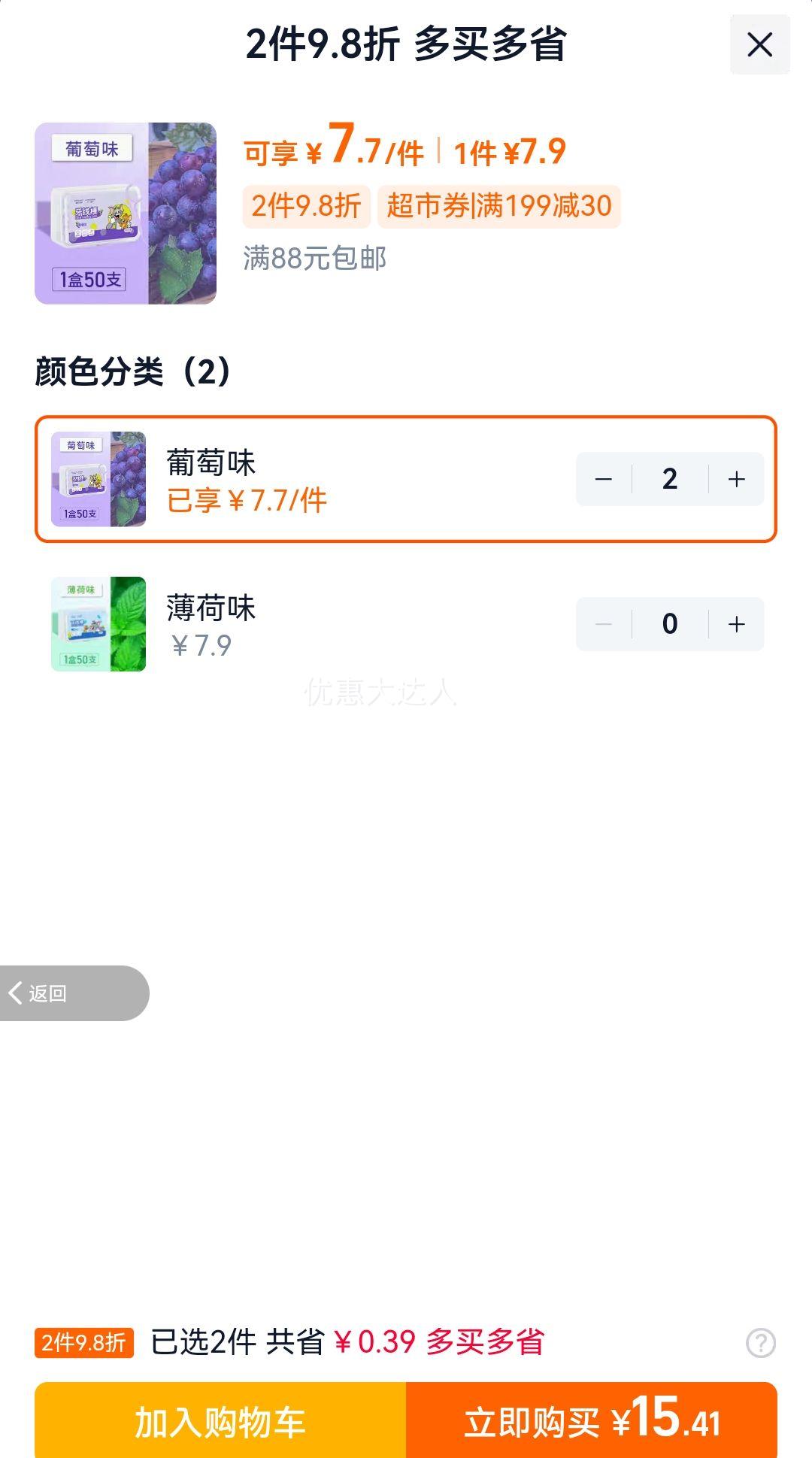Tap the disabled minus for mint flavor
Viewport: 812px width, 1458px height.
point(604,624)
